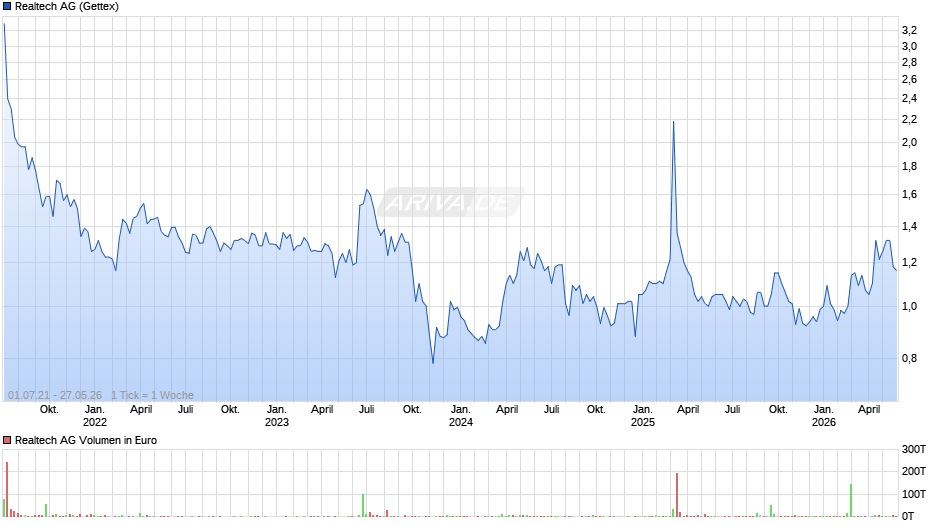Click the 'Jan. 2022' time axis label

click(95, 416)
